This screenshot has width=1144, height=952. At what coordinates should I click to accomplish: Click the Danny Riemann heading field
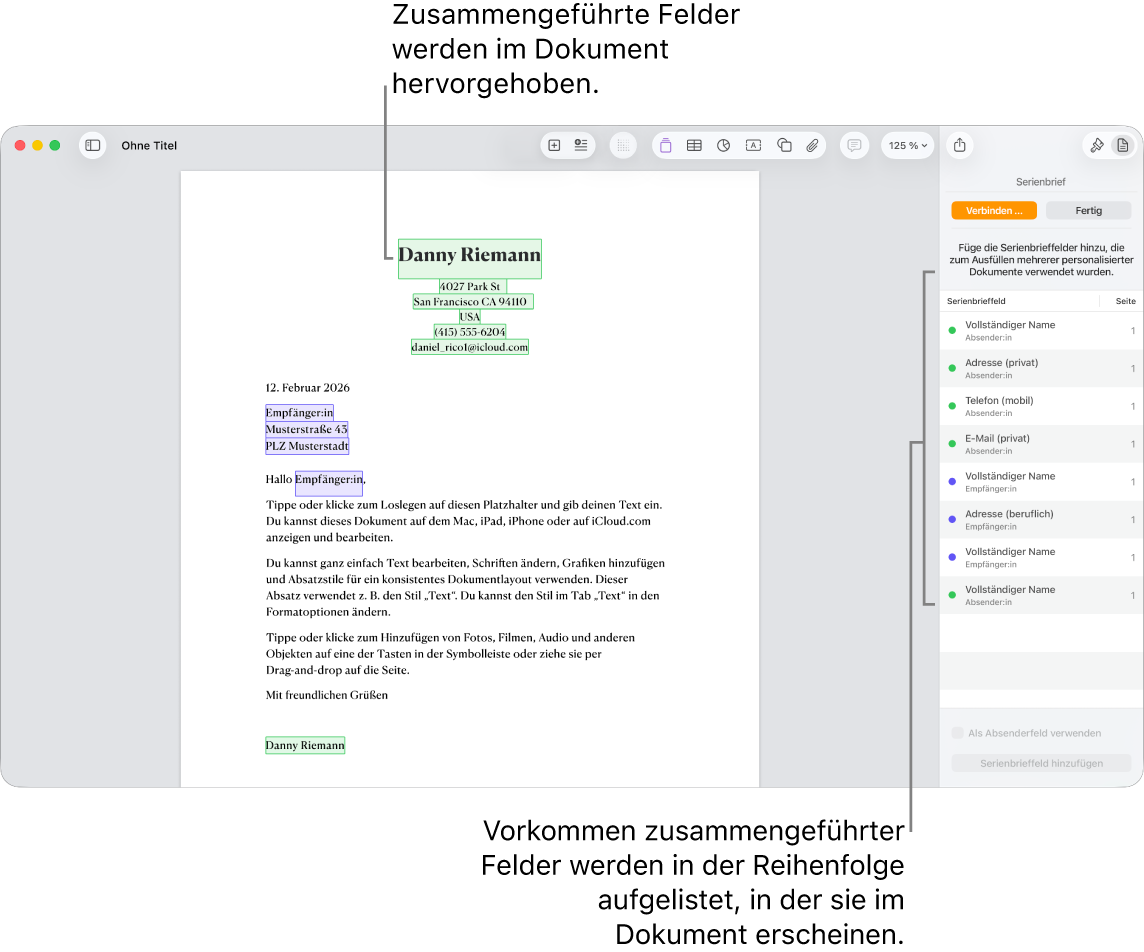point(470,258)
